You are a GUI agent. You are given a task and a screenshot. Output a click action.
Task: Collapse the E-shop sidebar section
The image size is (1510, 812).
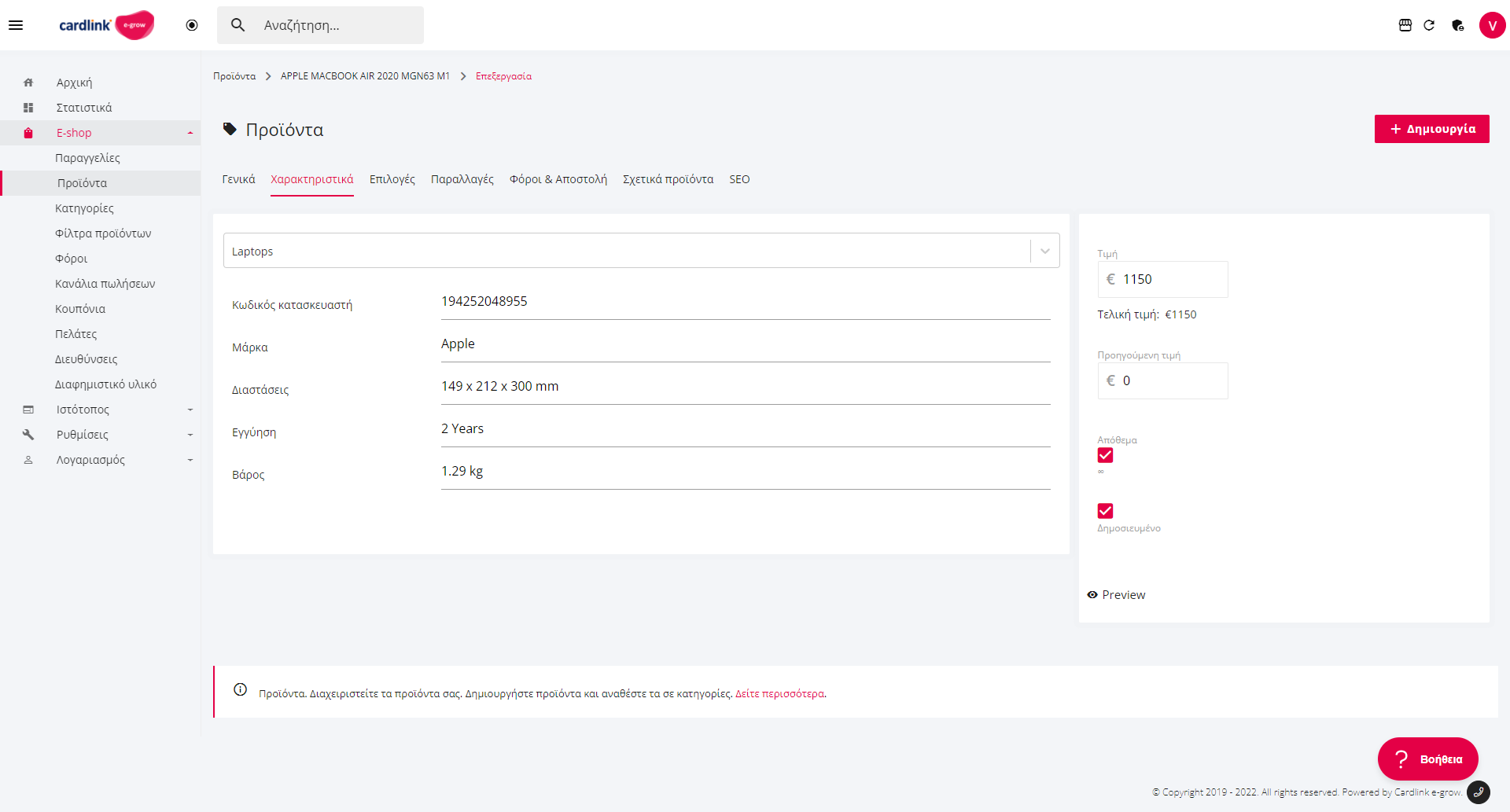(x=190, y=133)
